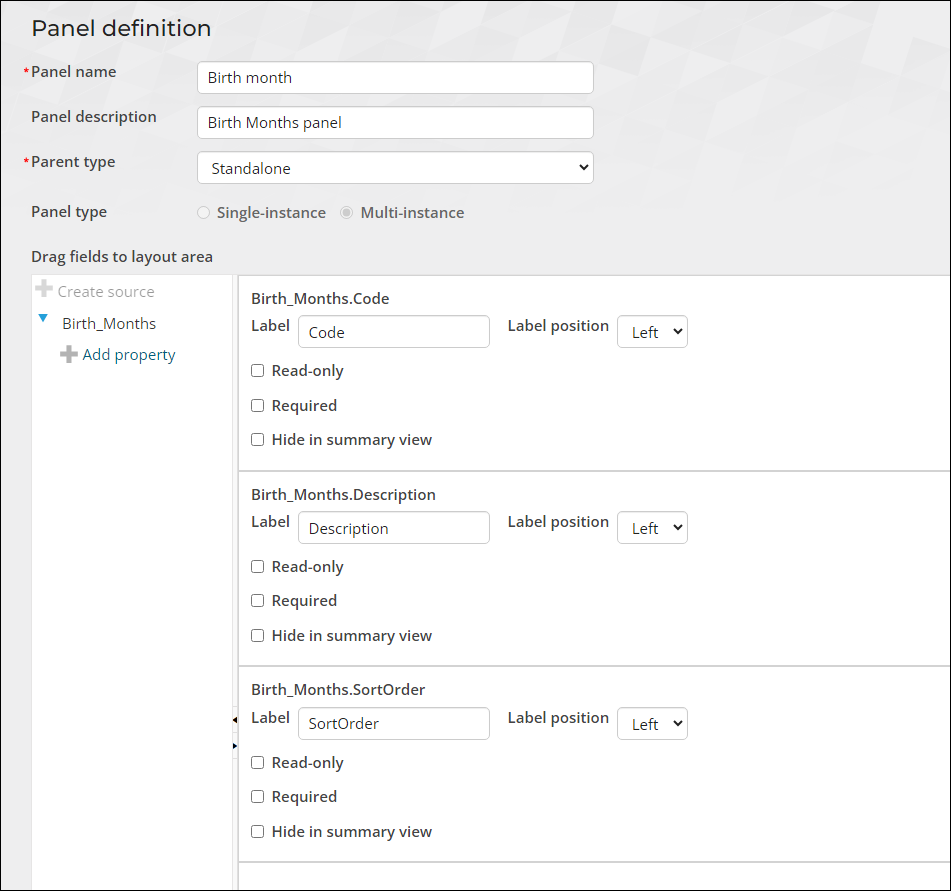Enable Read-only for Birth_Months.SortOrder
The image size is (951, 891).
[258, 762]
